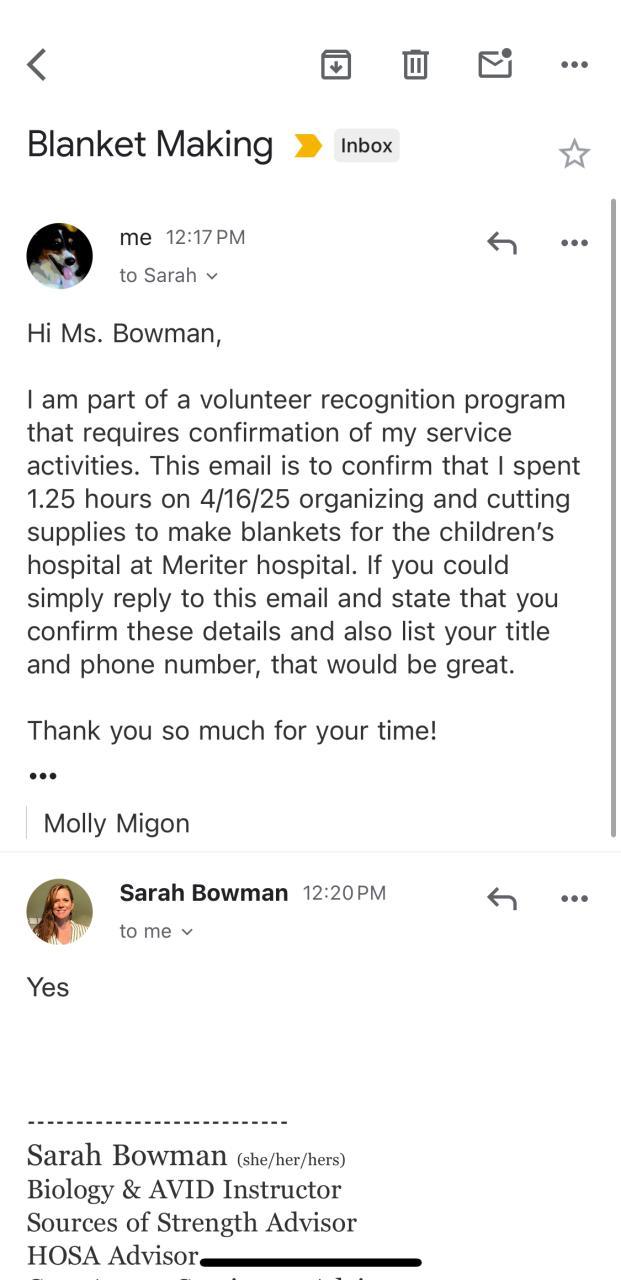Open Sarah Bowman's profile photo

point(60,912)
